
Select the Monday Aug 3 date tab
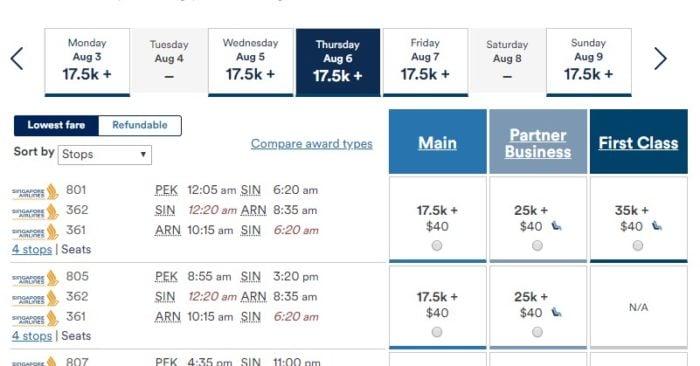87,62
